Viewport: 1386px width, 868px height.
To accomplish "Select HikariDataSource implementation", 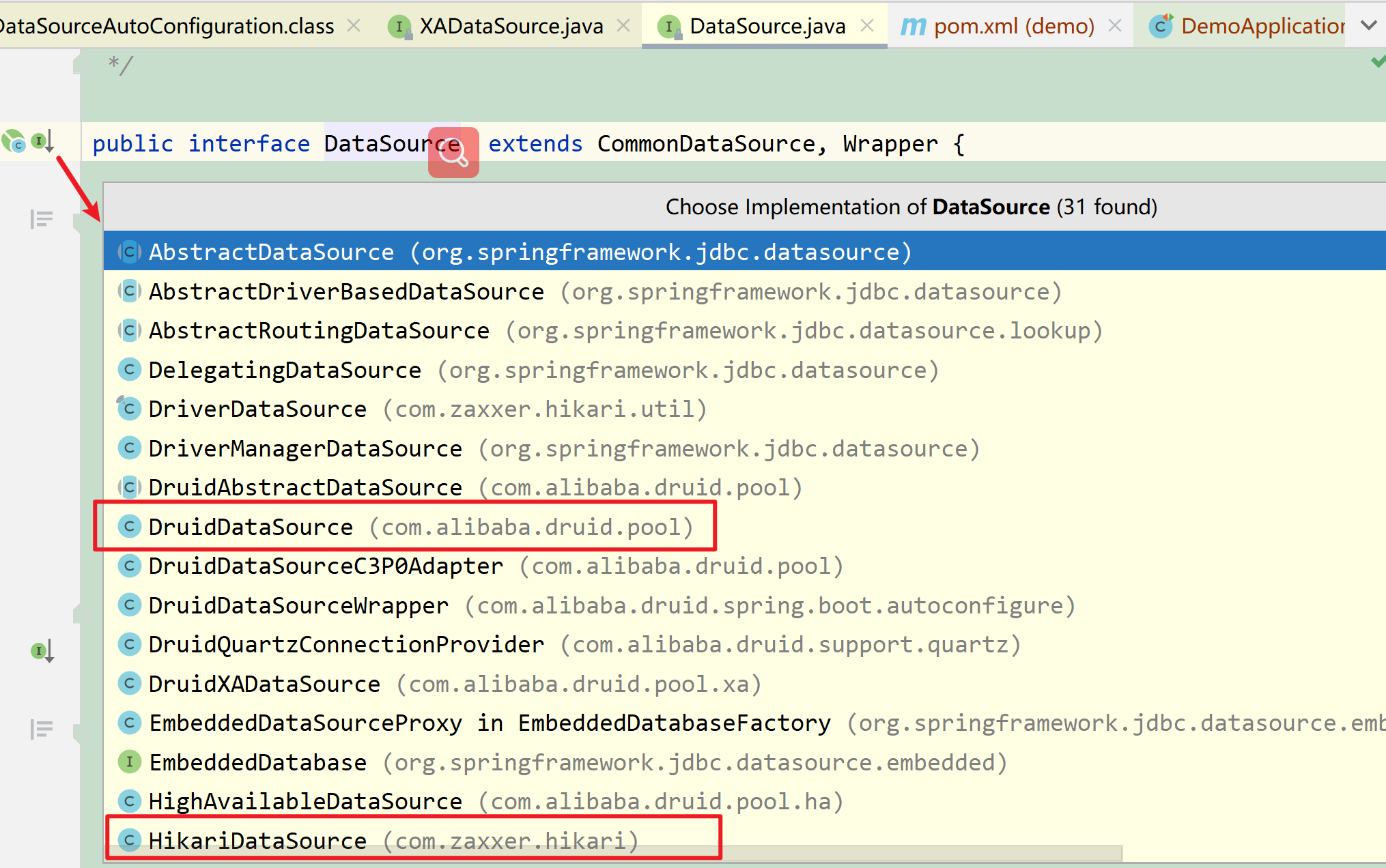I will 257,840.
